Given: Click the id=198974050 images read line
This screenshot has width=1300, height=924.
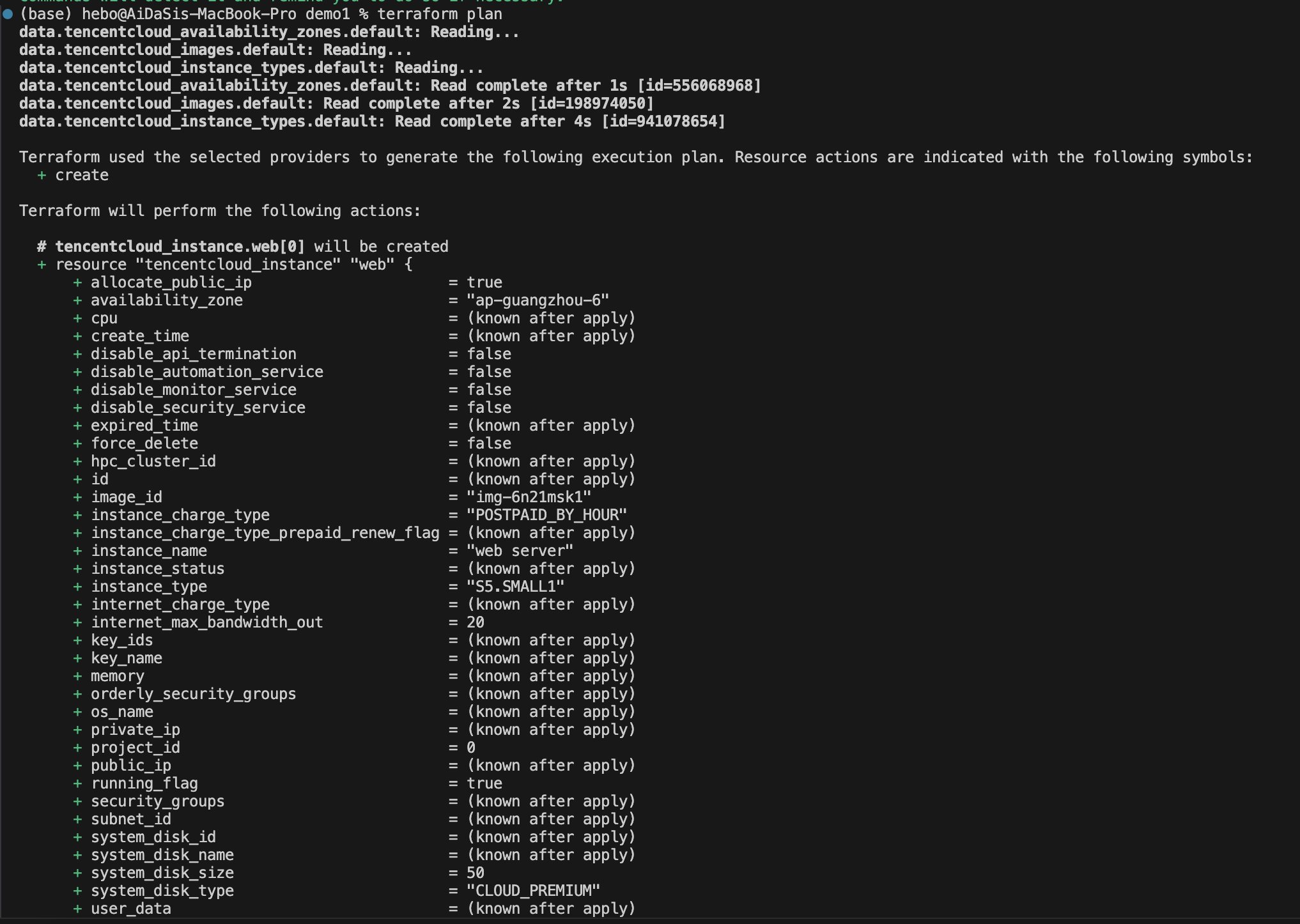Looking at the screenshot, I should (x=336, y=104).
